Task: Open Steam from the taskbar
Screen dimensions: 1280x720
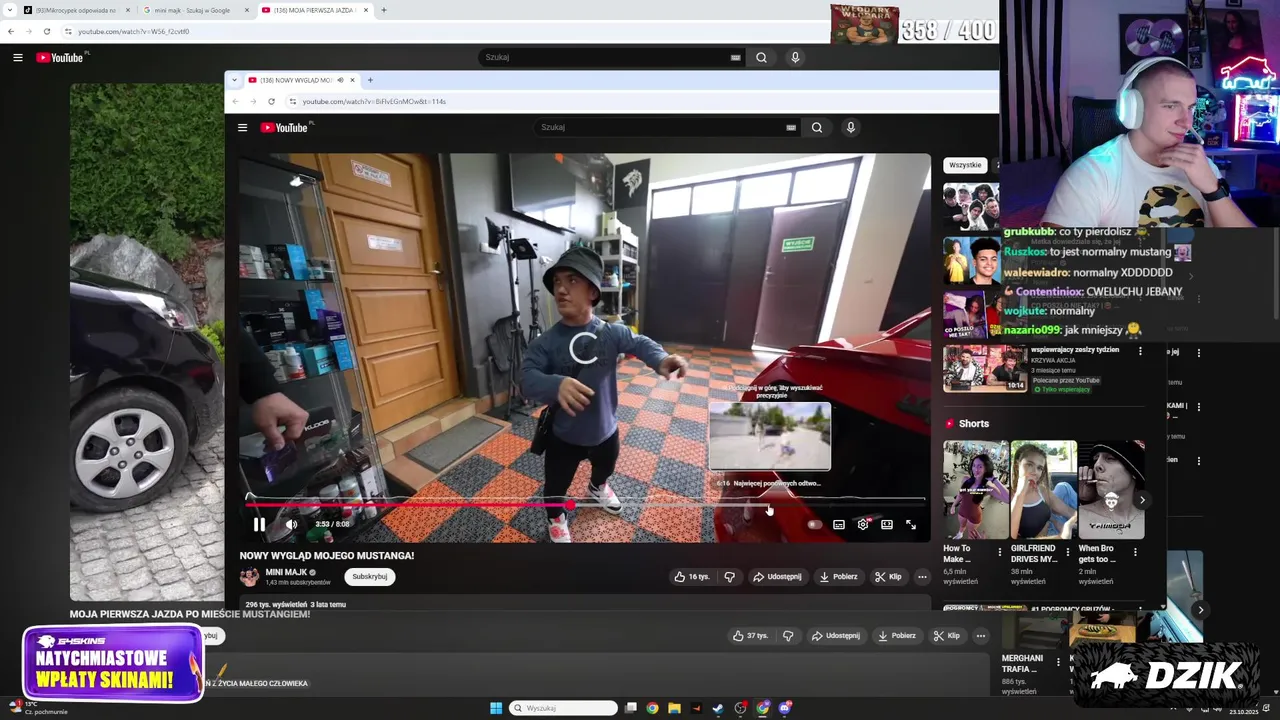Action: coord(718,708)
